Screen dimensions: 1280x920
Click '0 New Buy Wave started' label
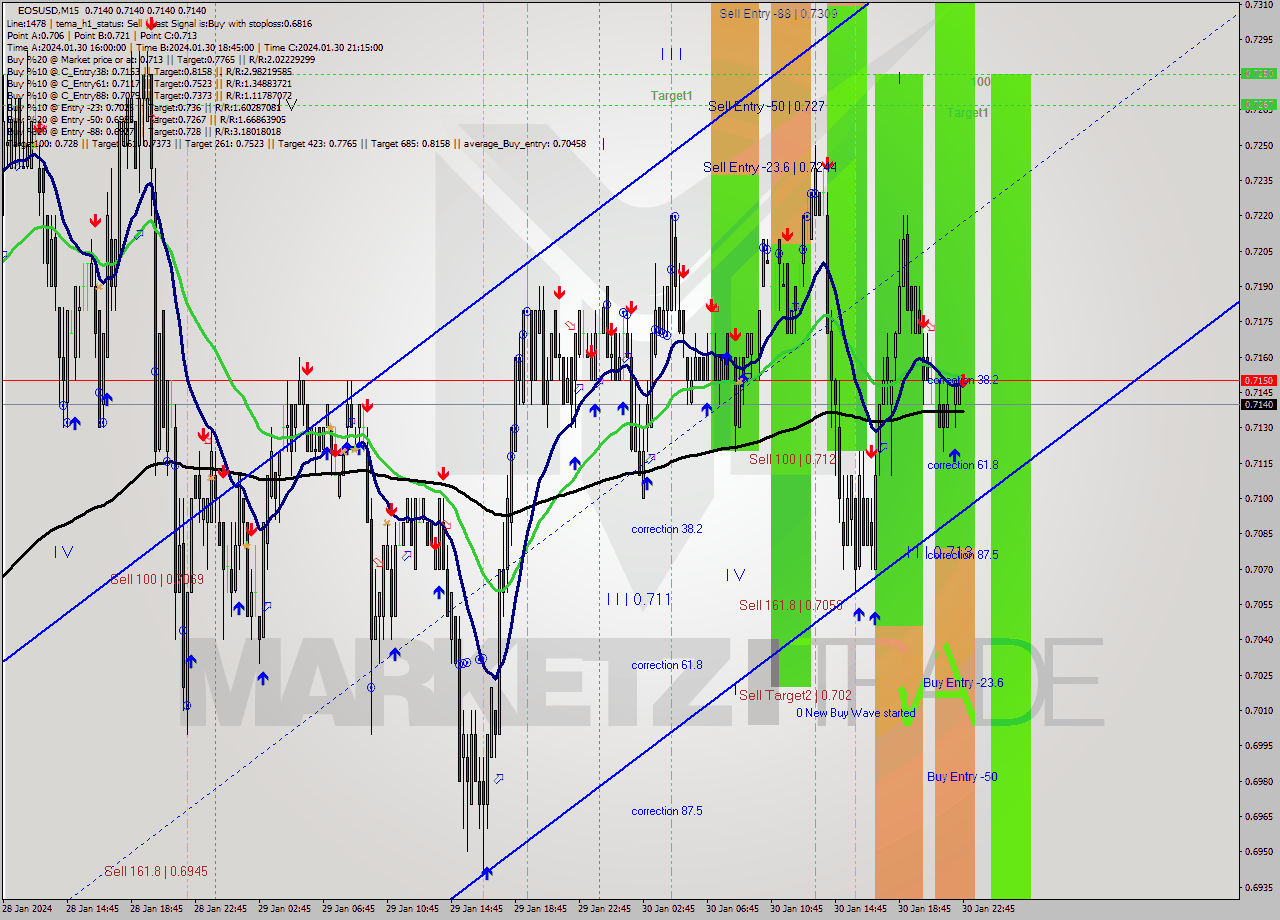855,713
